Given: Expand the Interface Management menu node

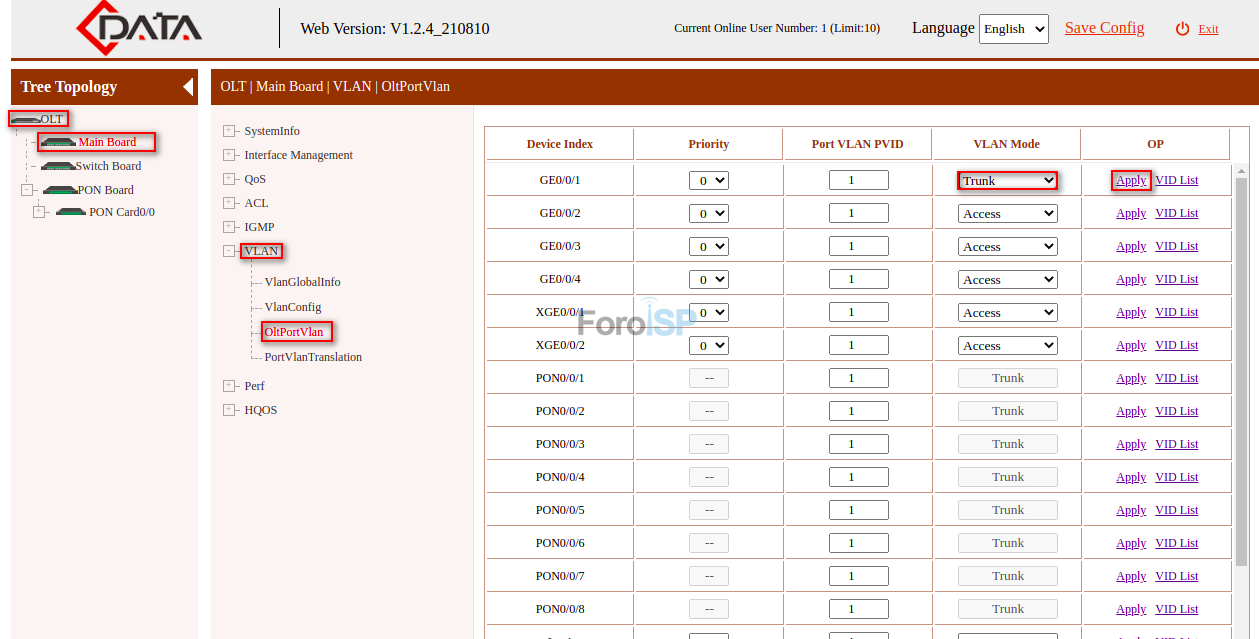Looking at the screenshot, I should pyautogui.click(x=229, y=155).
